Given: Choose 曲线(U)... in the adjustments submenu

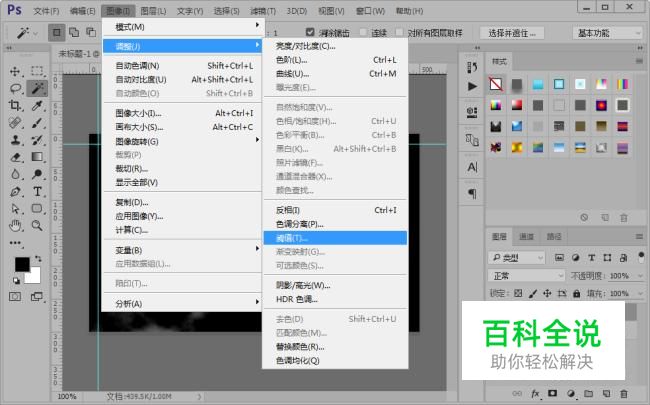Looking at the screenshot, I should pyautogui.click(x=335, y=74).
